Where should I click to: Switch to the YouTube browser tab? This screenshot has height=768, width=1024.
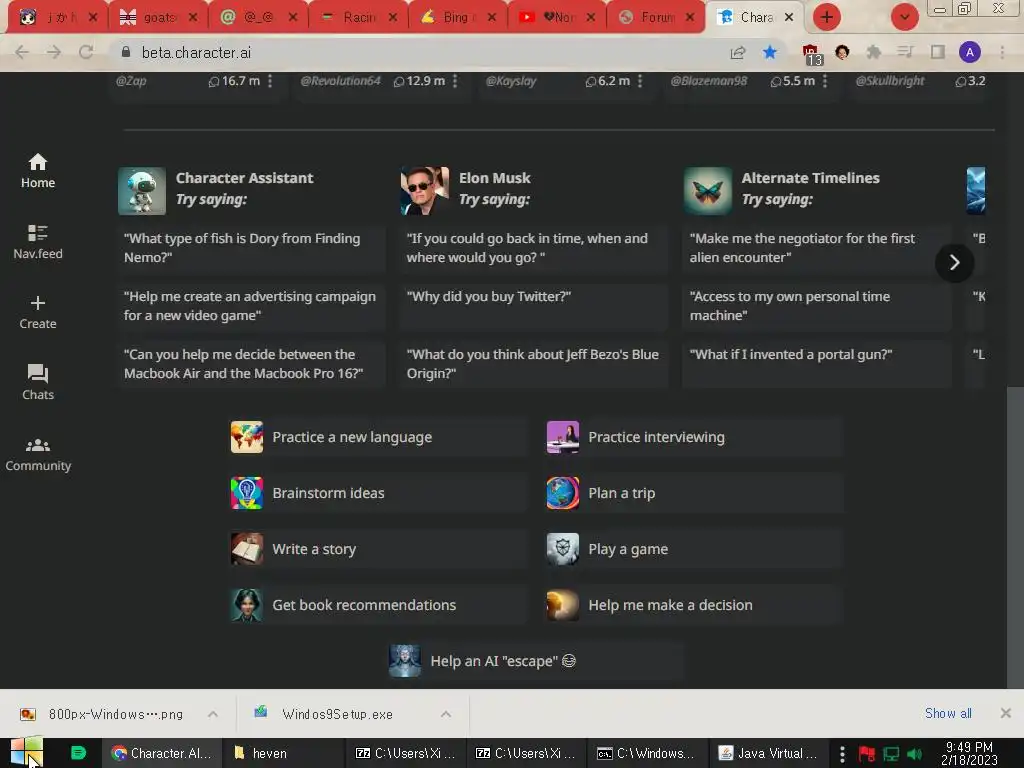pyautogui.click(x=556, y=18)
